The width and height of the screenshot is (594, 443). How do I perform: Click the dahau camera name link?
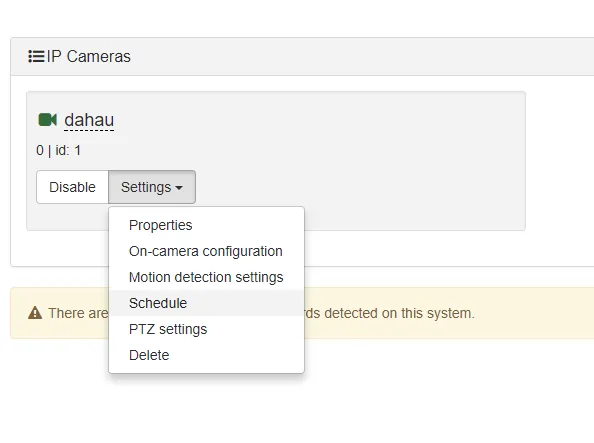(89, 120)
